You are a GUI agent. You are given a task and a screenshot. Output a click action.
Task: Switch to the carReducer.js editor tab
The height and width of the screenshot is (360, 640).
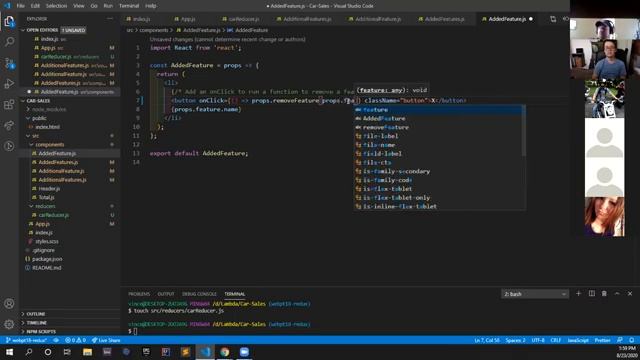click(241, 19)
